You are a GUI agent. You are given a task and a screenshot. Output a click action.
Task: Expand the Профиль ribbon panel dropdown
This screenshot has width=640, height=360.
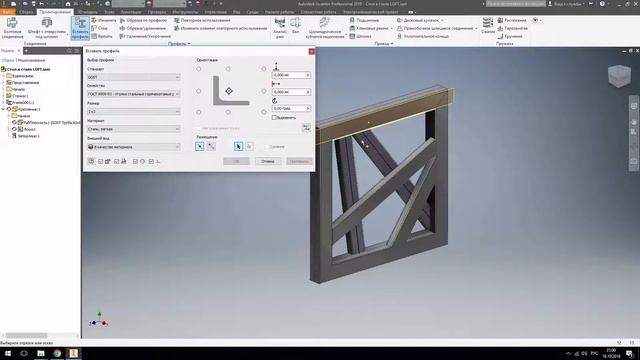coord(179,44)
